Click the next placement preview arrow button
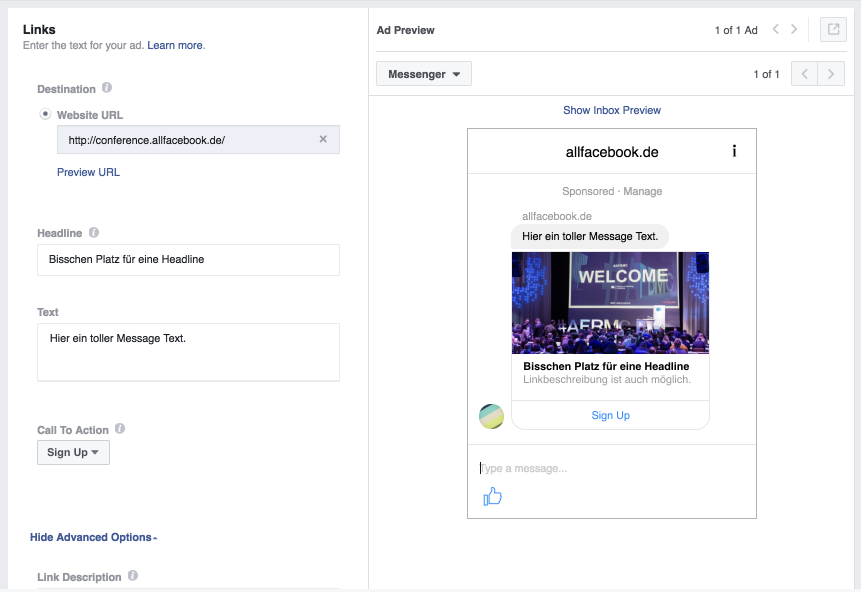This screenshot has height=592, width=861. [x=831, y=74]
